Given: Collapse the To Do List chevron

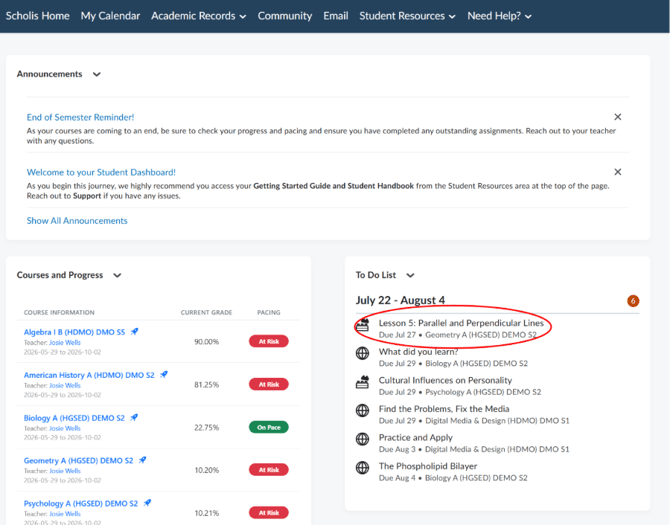Looking at the screenshot, I should tap(410, 276).
